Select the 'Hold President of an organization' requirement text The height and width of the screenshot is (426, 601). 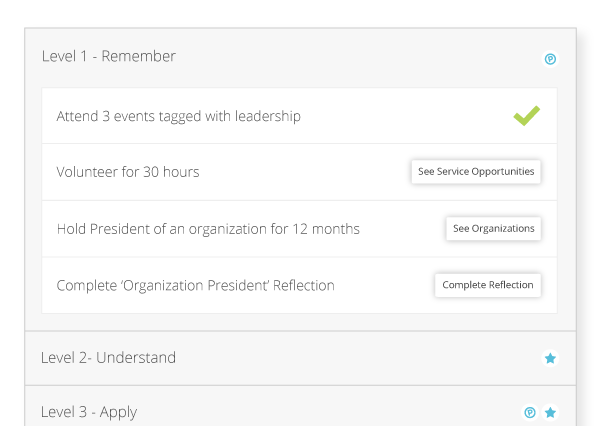pyautogui.click(x=208, y=229)
